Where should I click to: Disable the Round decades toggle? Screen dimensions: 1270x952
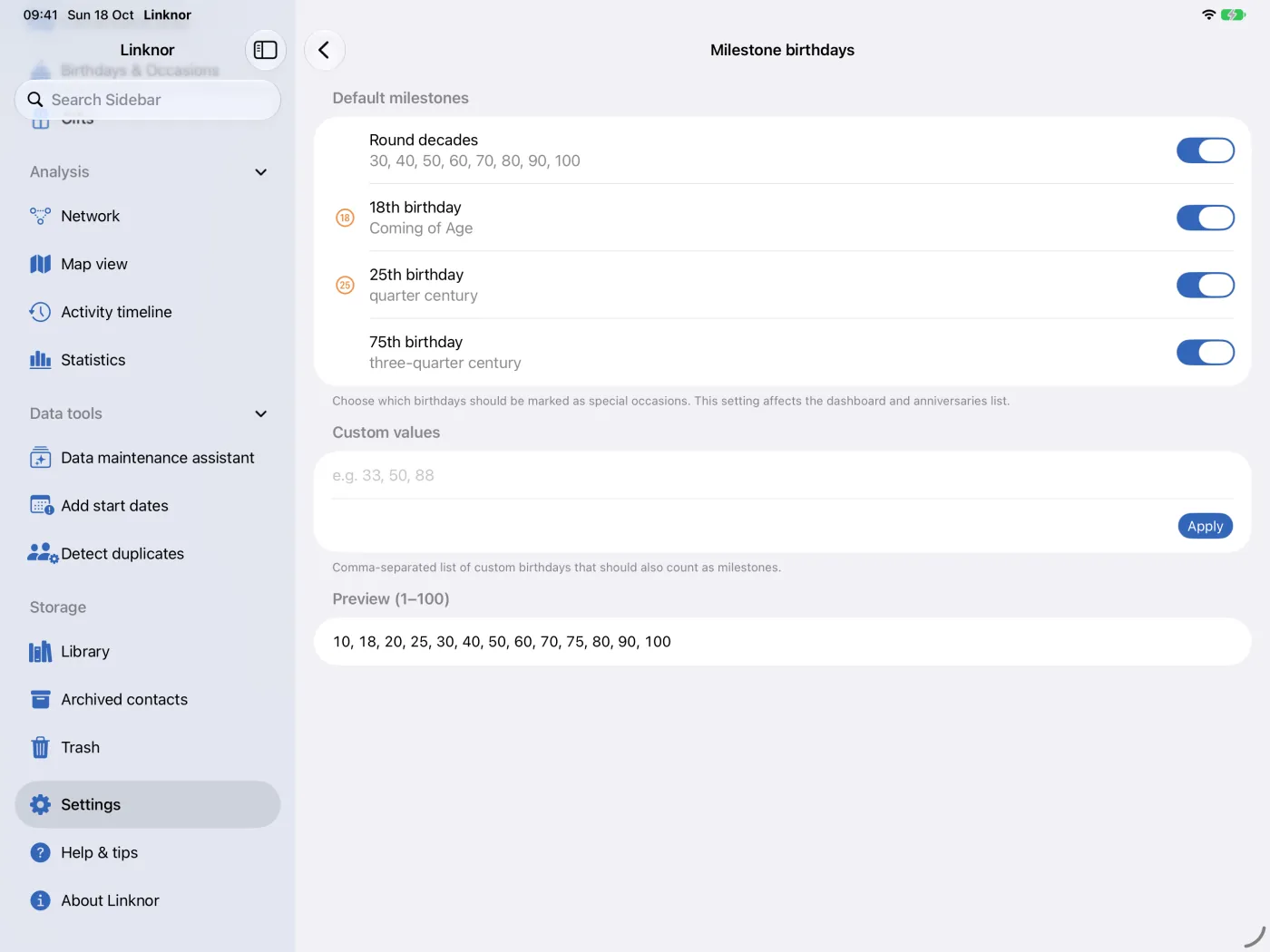click(x=1205, y=151)
